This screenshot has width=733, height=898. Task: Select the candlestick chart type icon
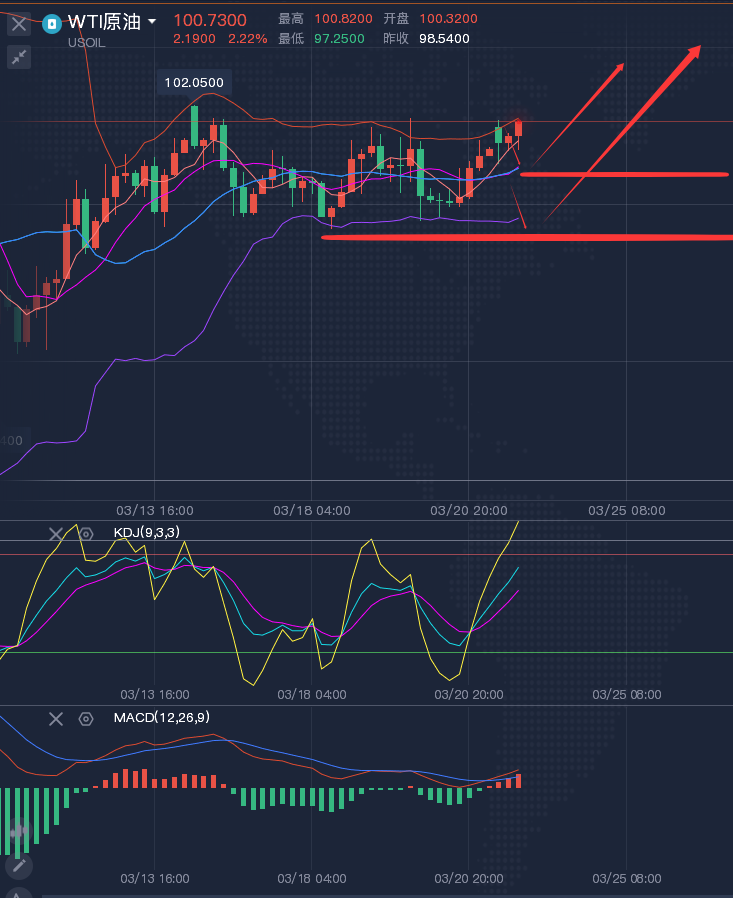tap(18, 829)
